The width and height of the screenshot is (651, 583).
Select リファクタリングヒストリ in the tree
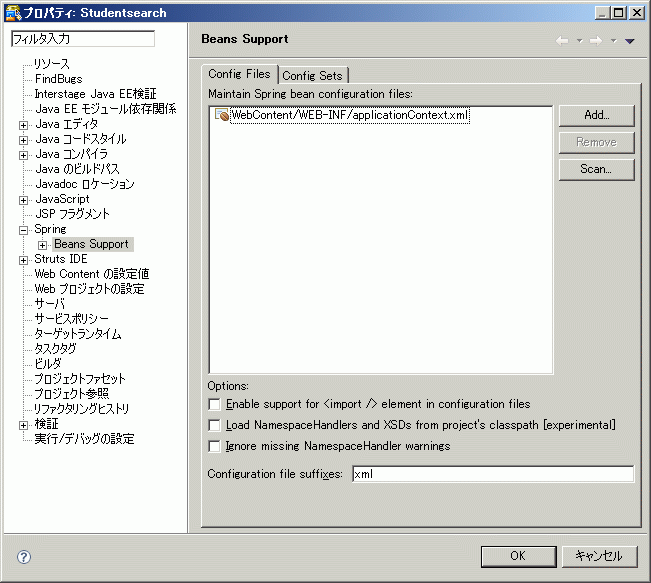[x=81, y=409]
